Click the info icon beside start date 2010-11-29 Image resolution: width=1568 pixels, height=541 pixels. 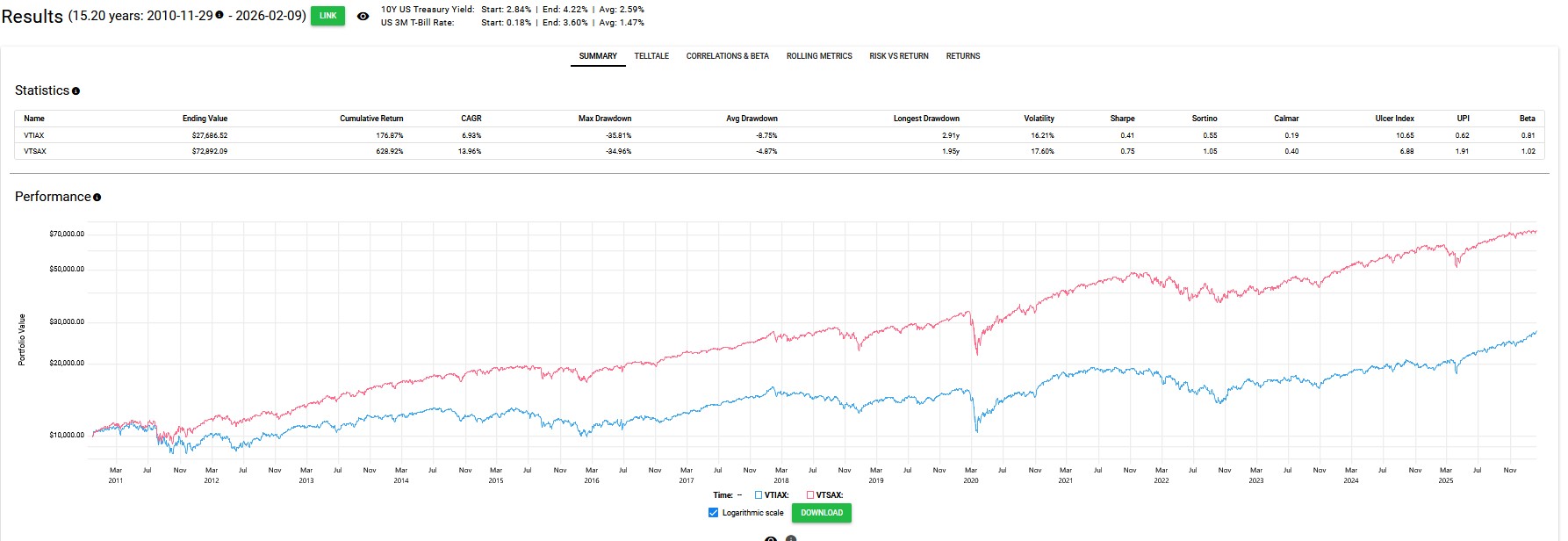tap(219, 15)
